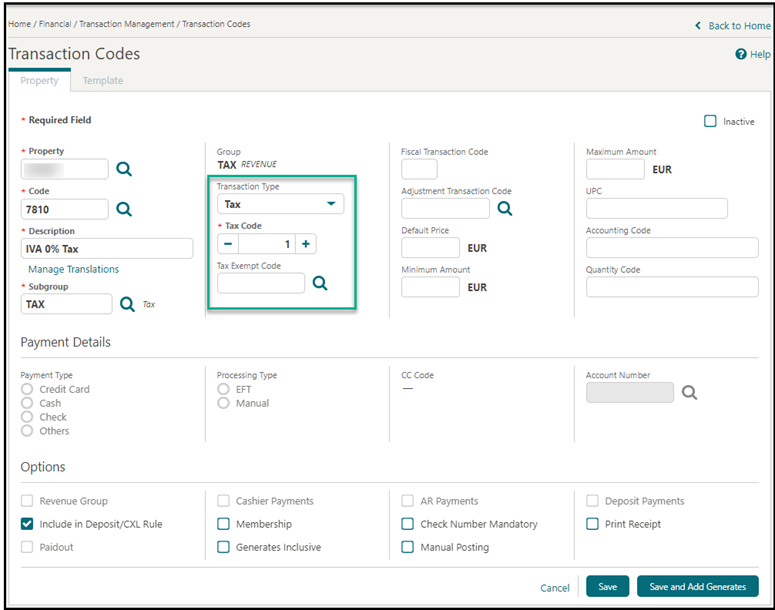Select EFT processing type

point(223,389)
